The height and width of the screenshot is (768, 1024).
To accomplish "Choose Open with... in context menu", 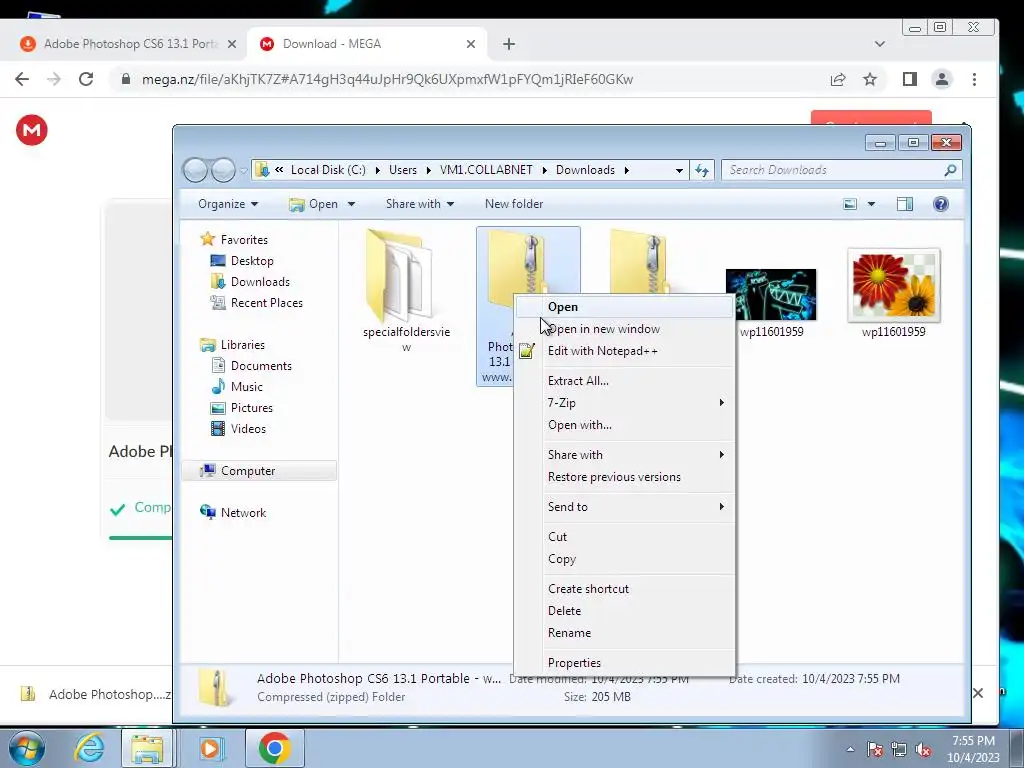I will tap(624, 425).
